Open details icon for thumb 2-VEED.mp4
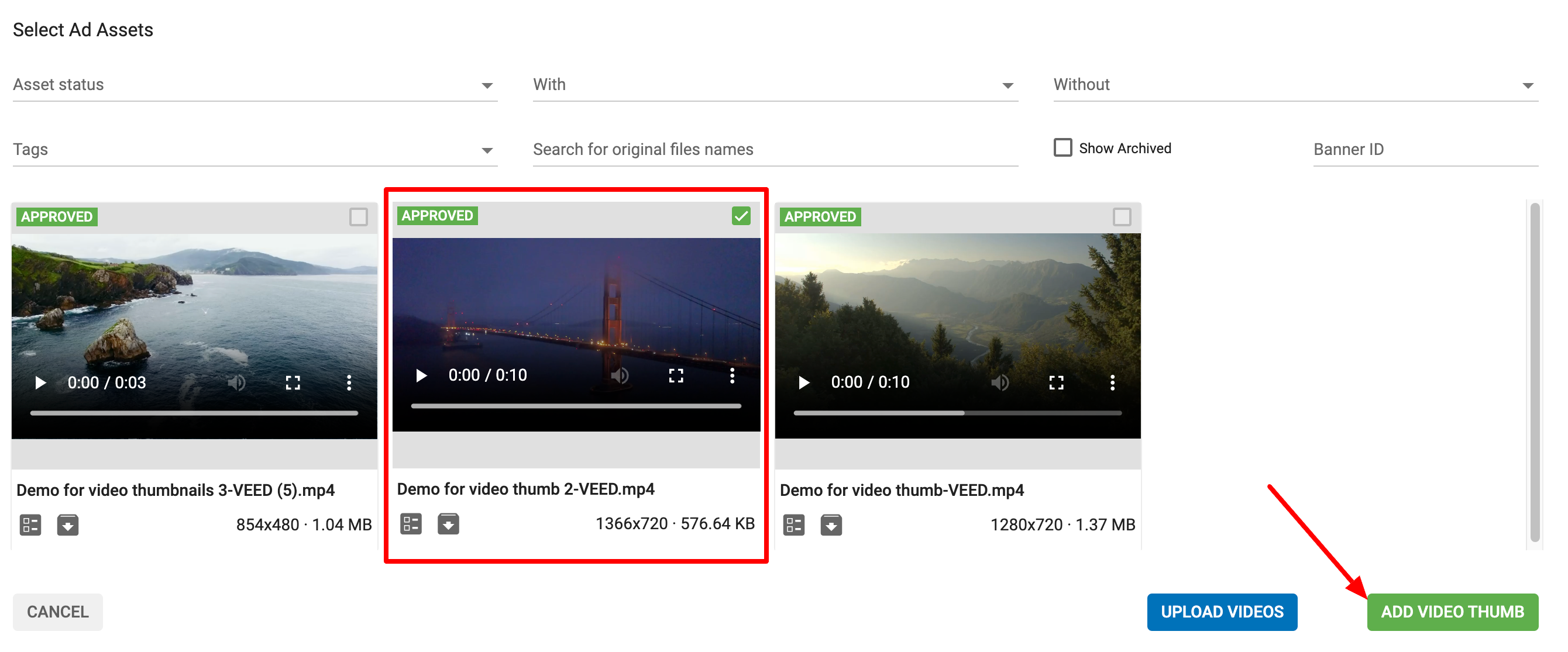The width and height of the screenshot is (1568, 652). point(411,523)
